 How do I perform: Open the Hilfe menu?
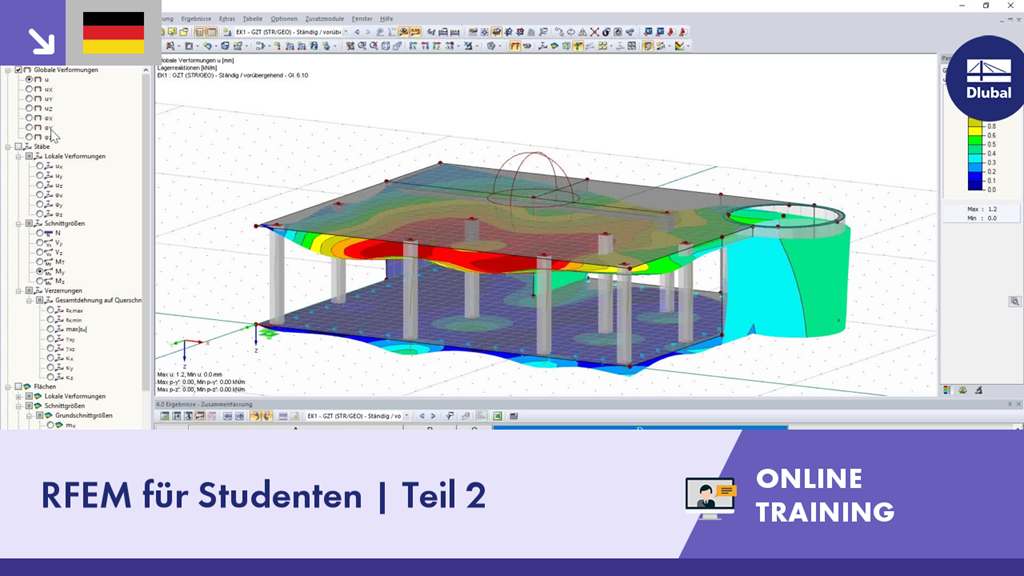pos(387,19)
